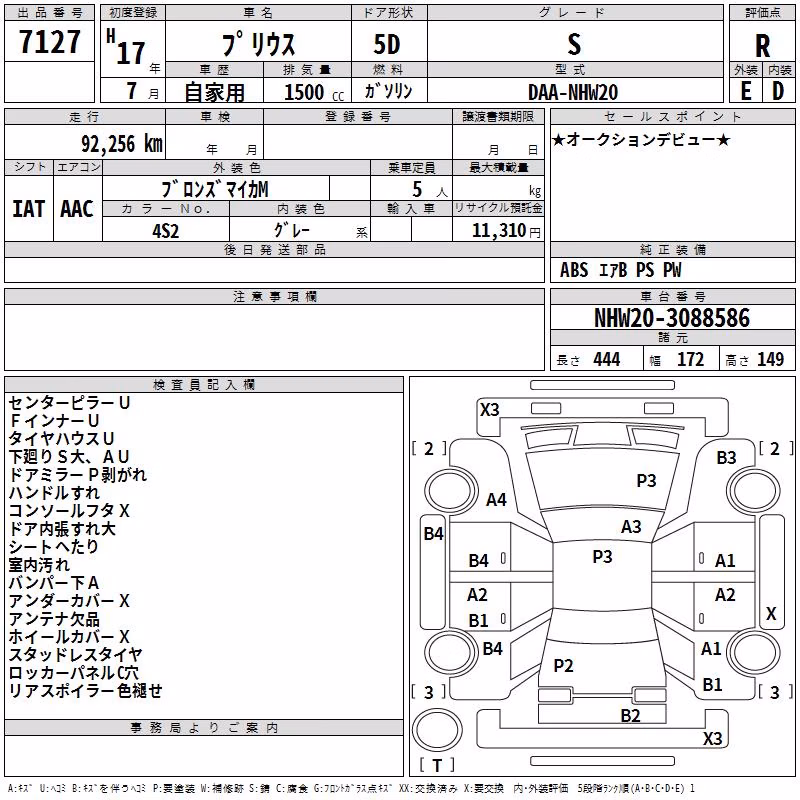Select inspector note アンテナ欠品

[x=54, y=619]
